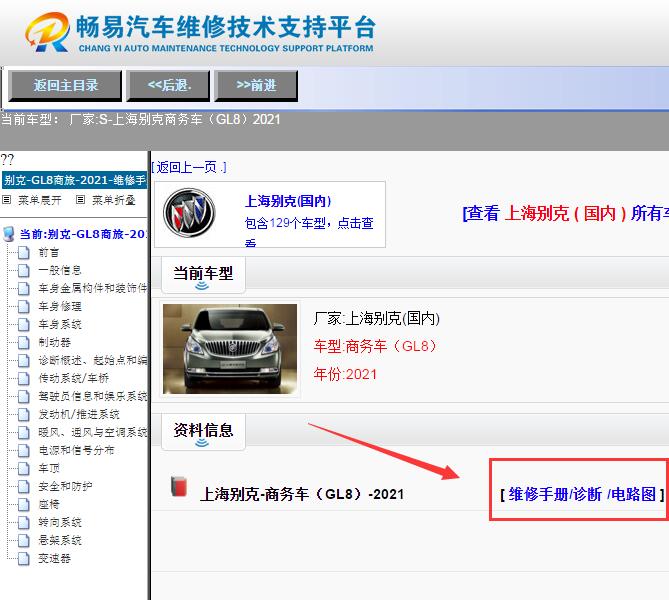This screenshot has width=669, height=600.
Task: Click the 厂家:上海别克(国内) text
Action: click(376, 318)
